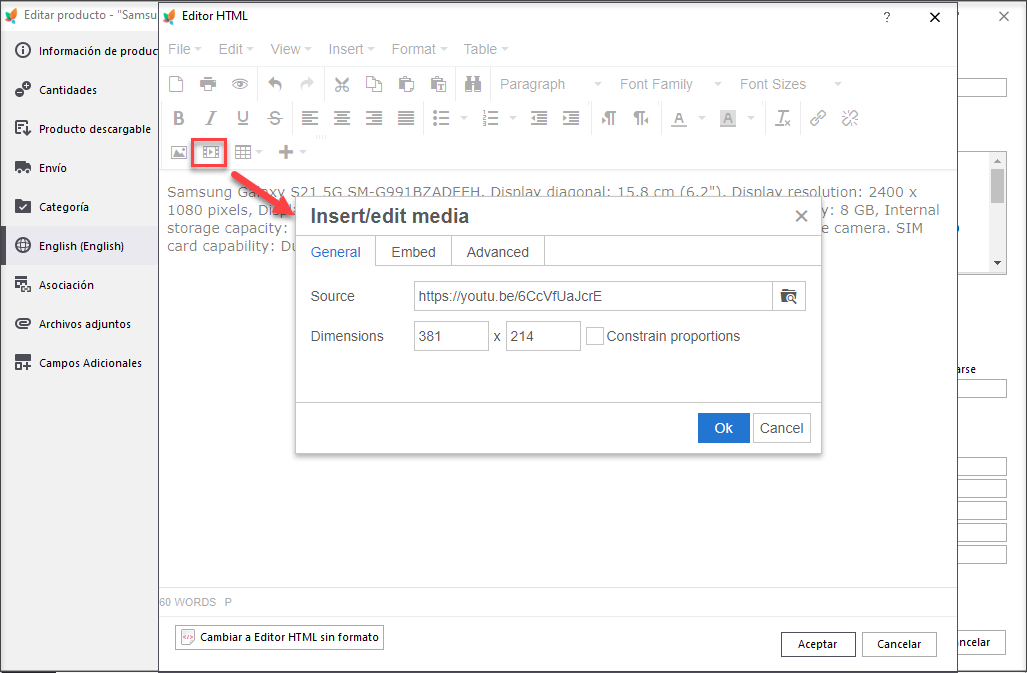Viewport: 1027px width, 673px height.
Task: Click the Insert image icon
Action: tap(179, 152)
